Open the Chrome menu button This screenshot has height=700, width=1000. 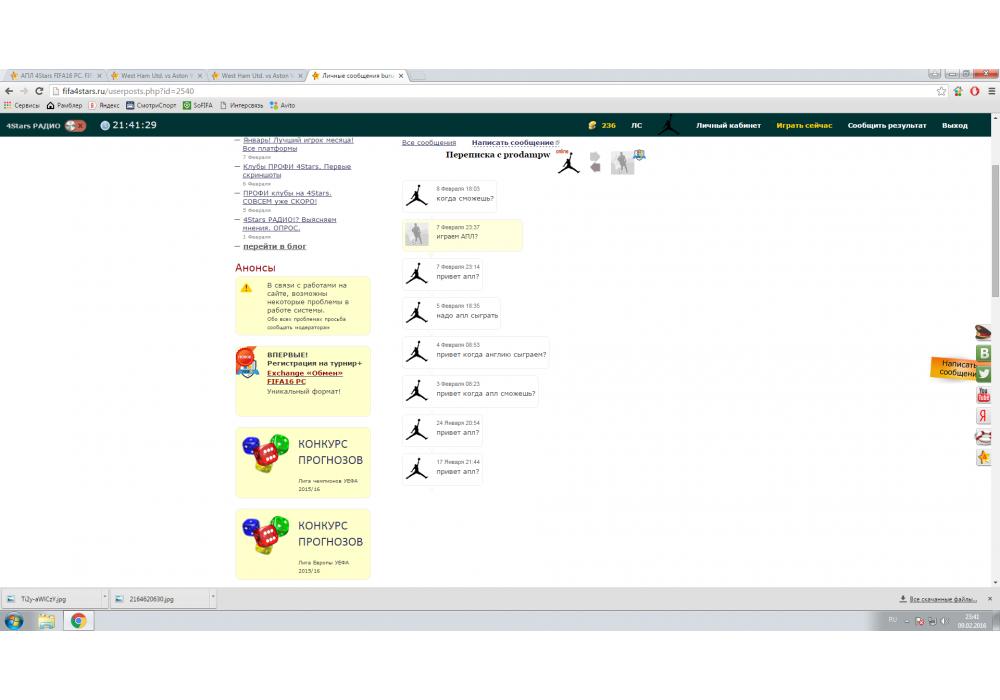point(988,91)
